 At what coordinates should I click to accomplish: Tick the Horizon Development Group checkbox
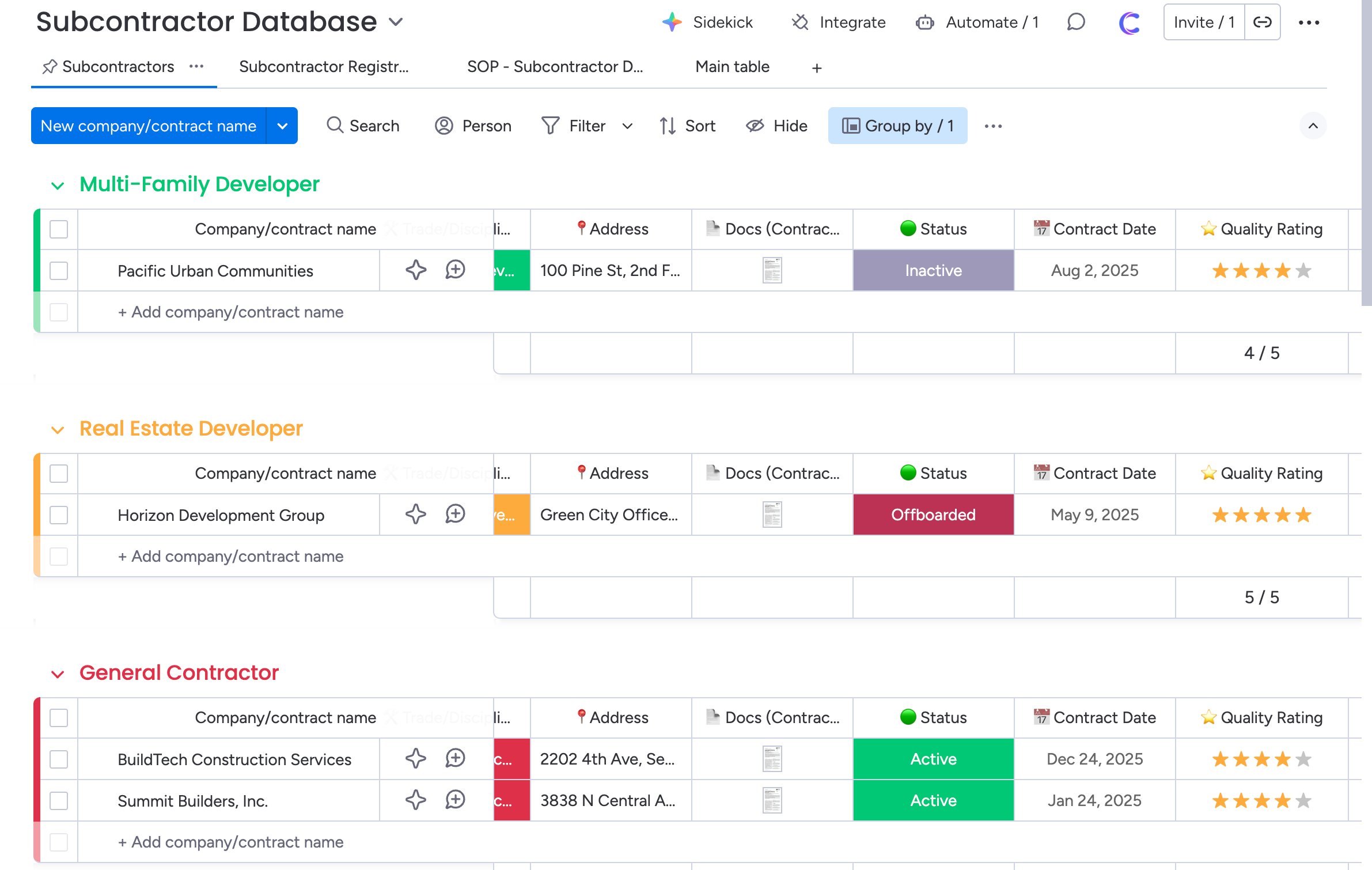59,515
